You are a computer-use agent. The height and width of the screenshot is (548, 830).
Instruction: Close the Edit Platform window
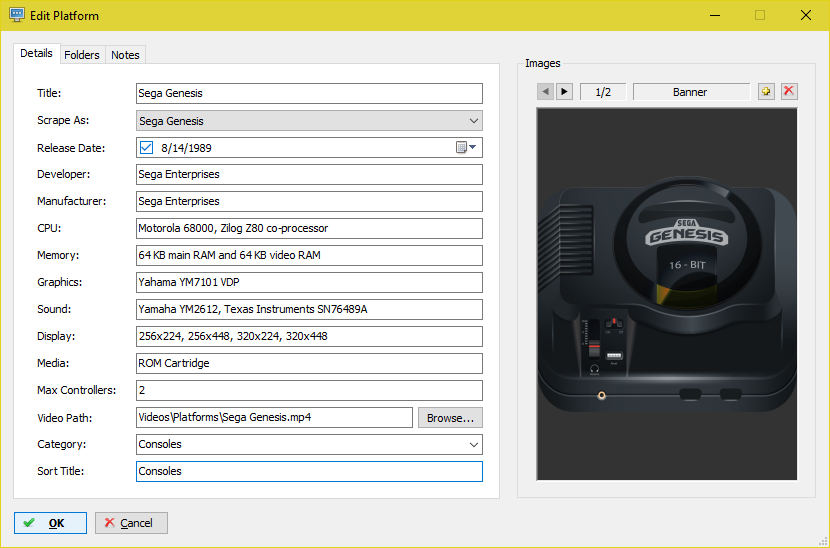(806, 15)
